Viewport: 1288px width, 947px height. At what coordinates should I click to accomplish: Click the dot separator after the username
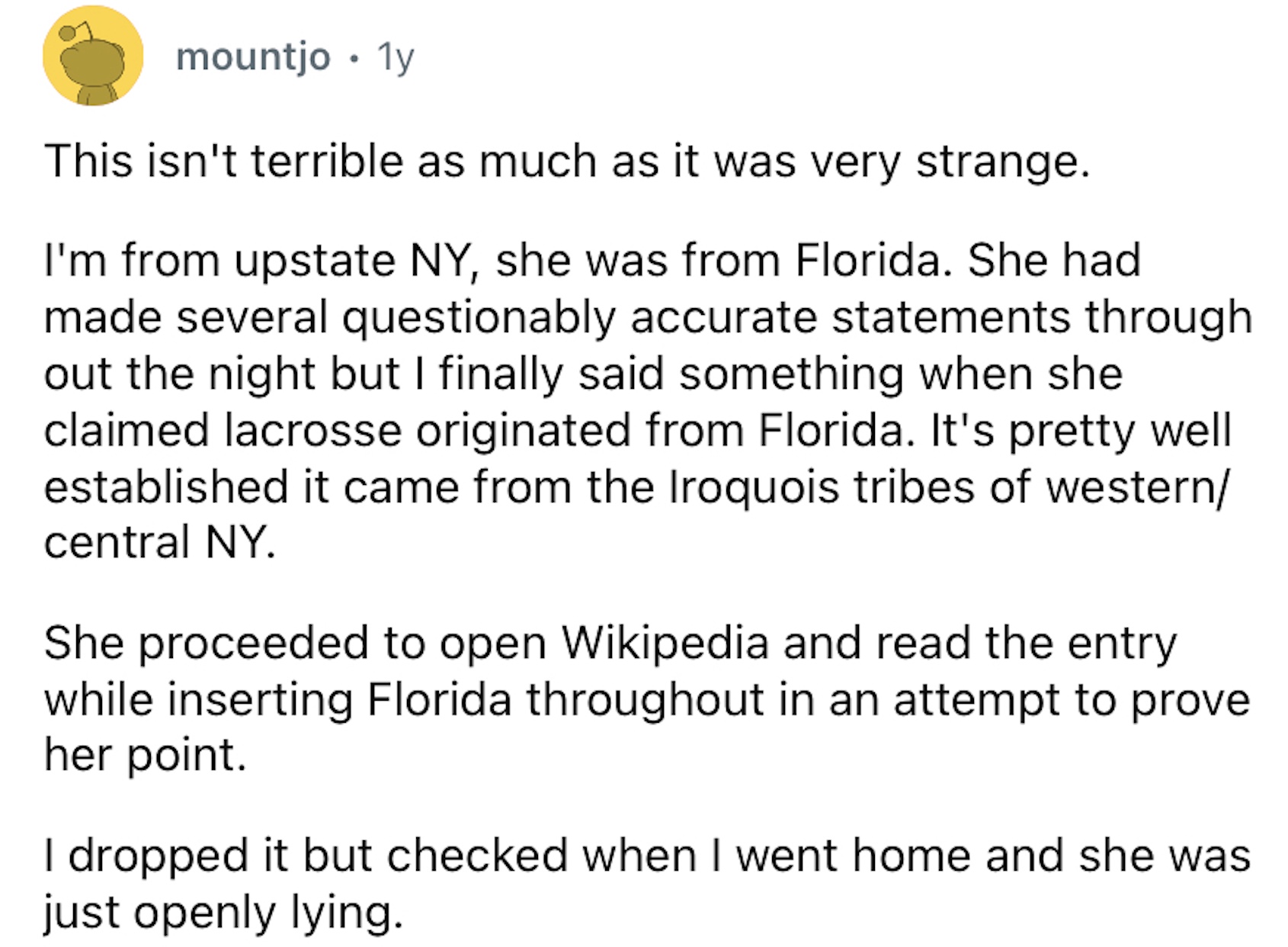click(x=354, y=57)
